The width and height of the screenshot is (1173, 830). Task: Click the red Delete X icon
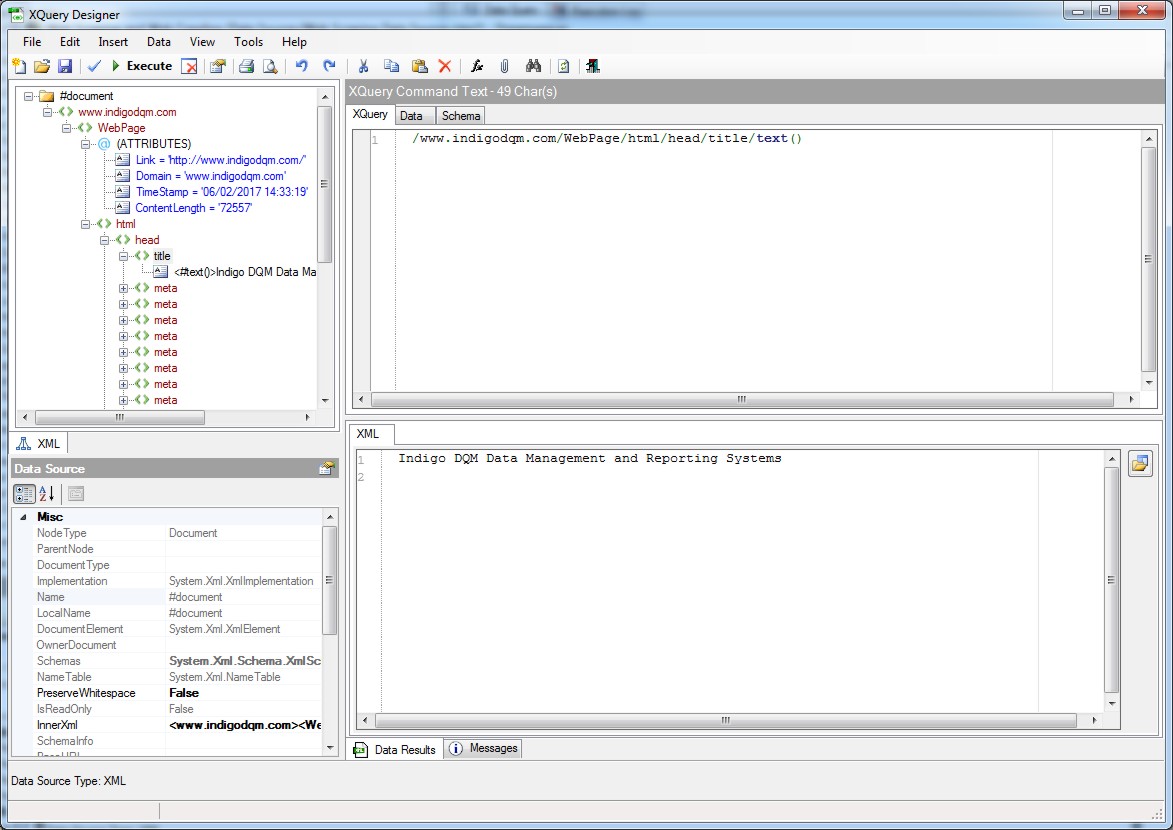tap(445, 66)
